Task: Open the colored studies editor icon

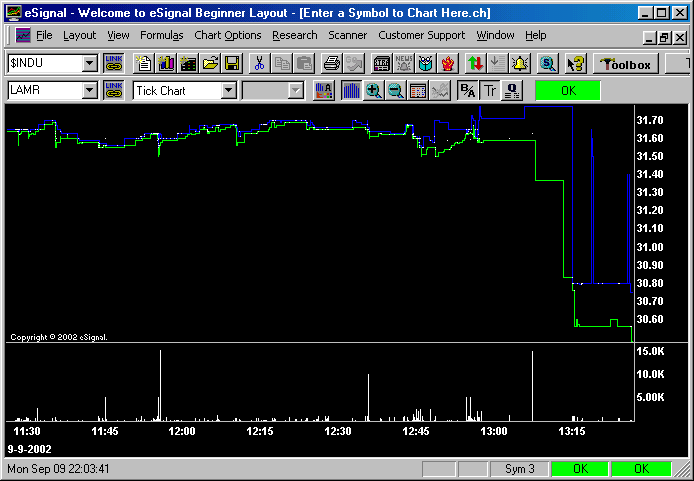Action: click(x=324, y=90)
